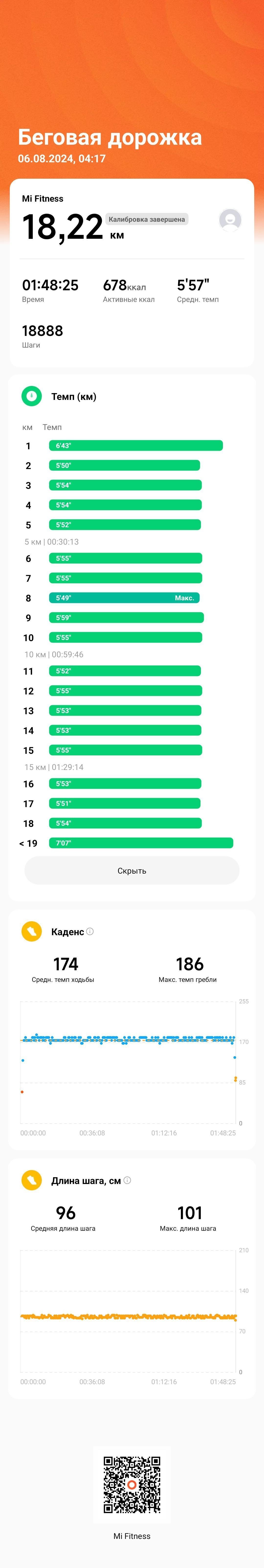Click the 5 км | 00:30:13 split marker

point(52,542)
